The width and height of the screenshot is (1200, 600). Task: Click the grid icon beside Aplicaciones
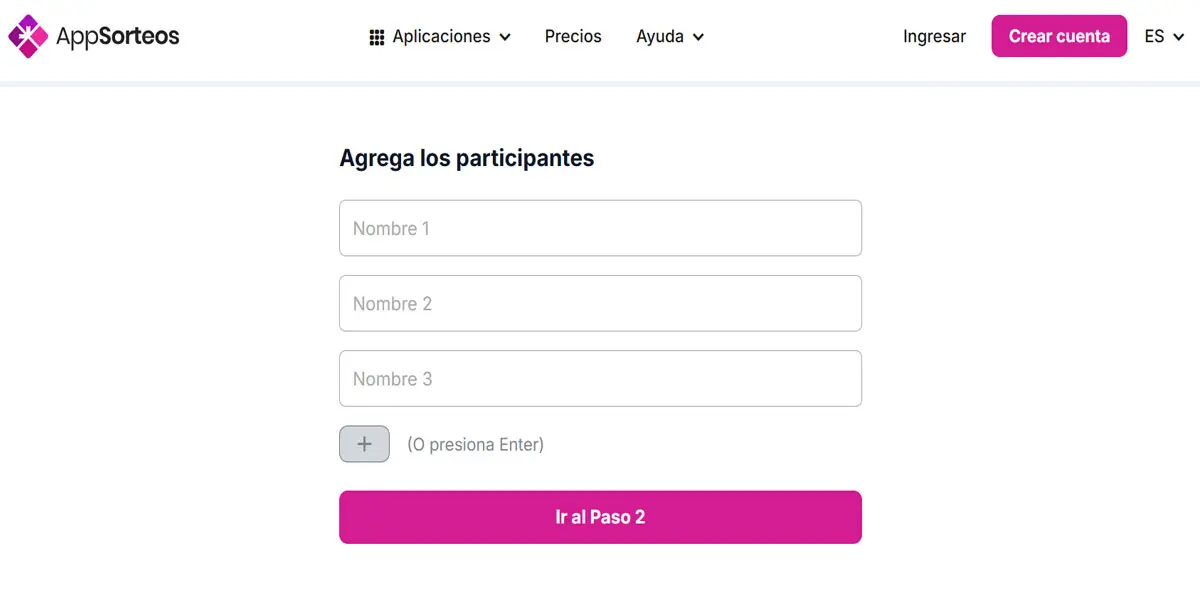pyautogui.click(x=377, y=36)
